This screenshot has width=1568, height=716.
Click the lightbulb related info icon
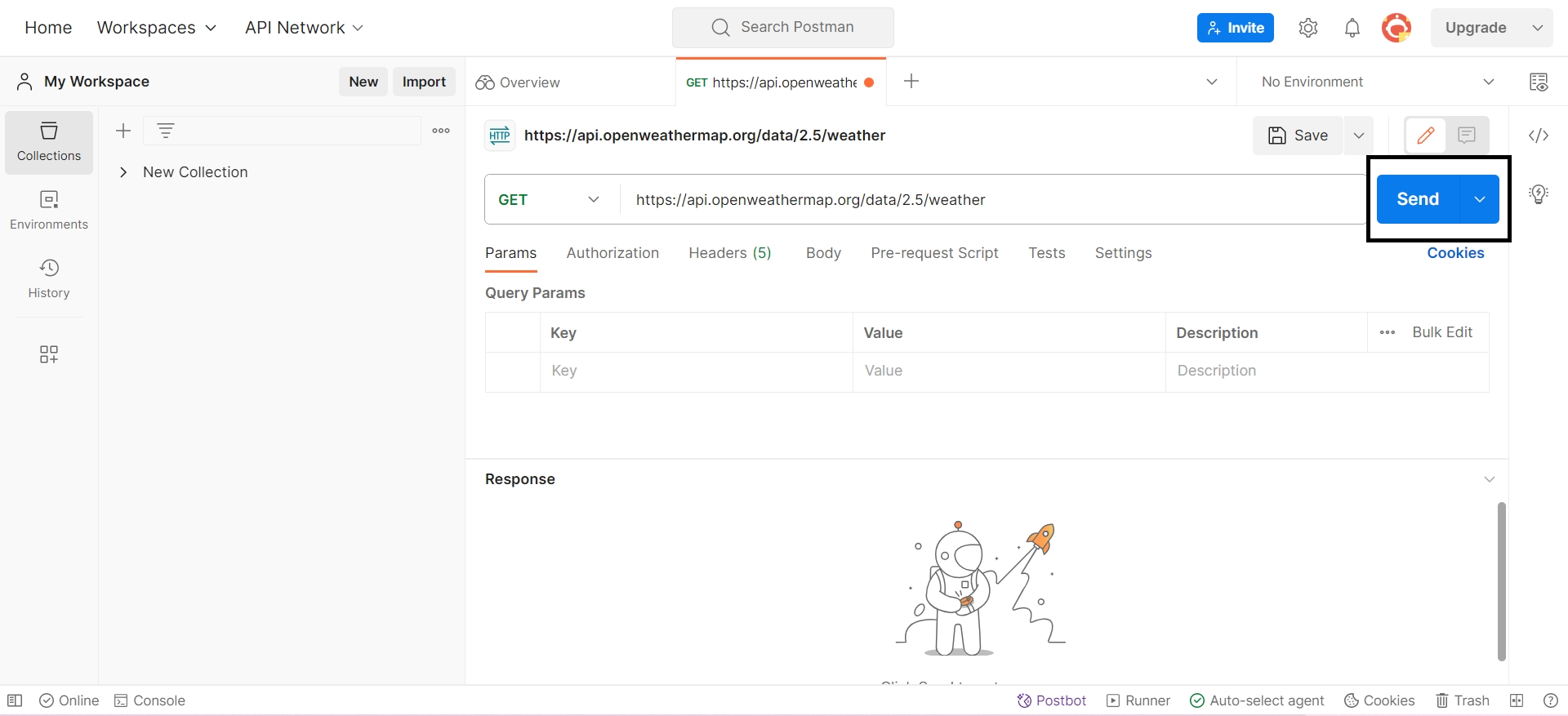(1539, 194)
